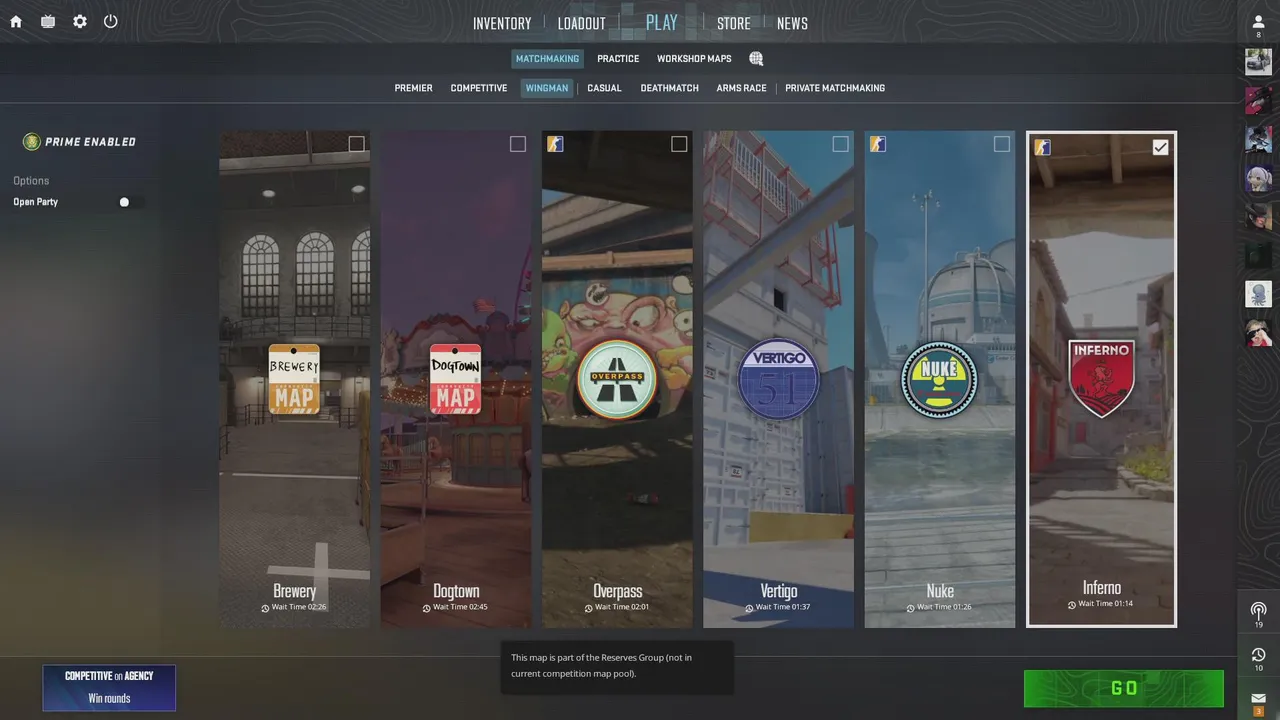Open the watch/TV icon in top bar
This screenshot has width=1280, height=720.
coord(48,21)
